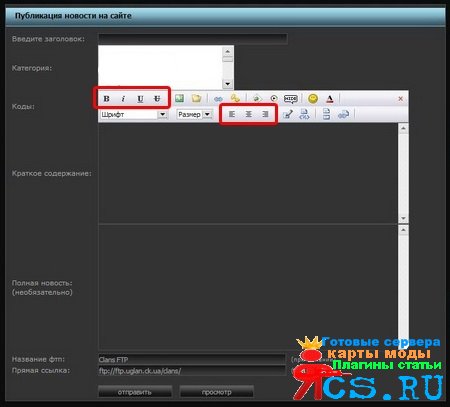Align text to the center
The image size is (450, 407).
[248, 114]
